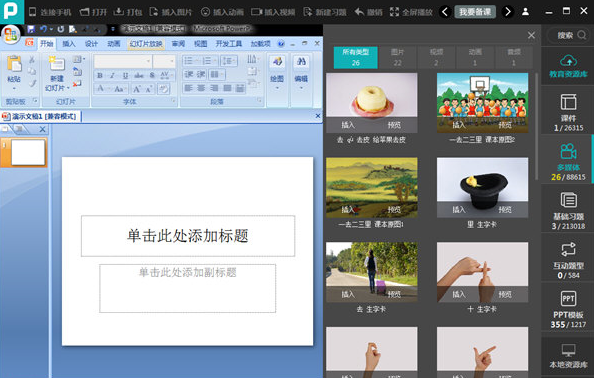The image size is (594, 378).
Task: Open the 基础习题 basic exercises section
Action: [568, 211]
